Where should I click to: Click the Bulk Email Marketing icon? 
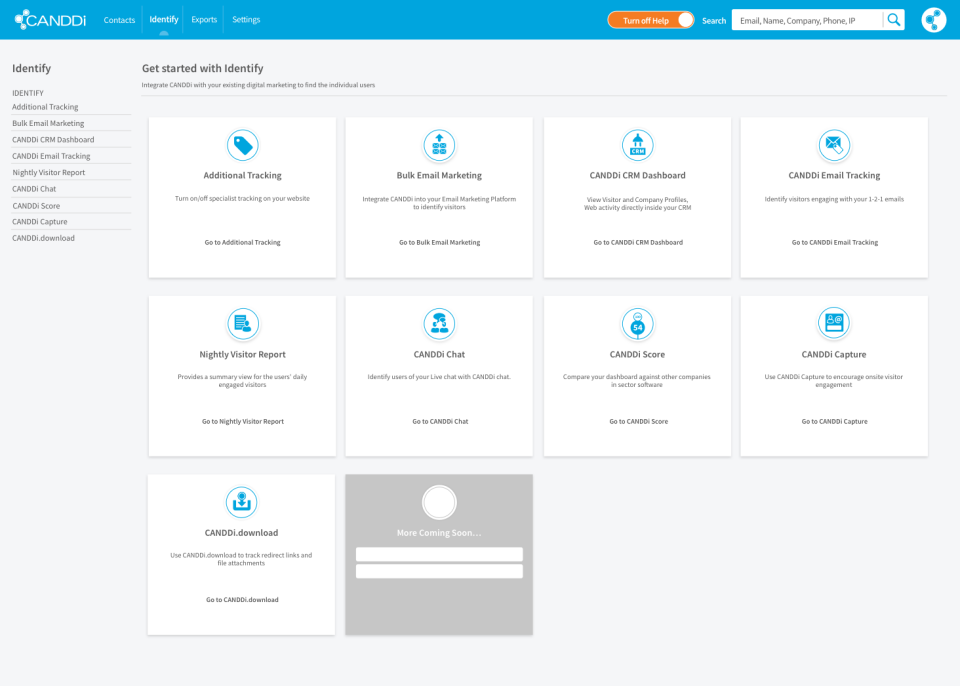(x=439, y=145)
